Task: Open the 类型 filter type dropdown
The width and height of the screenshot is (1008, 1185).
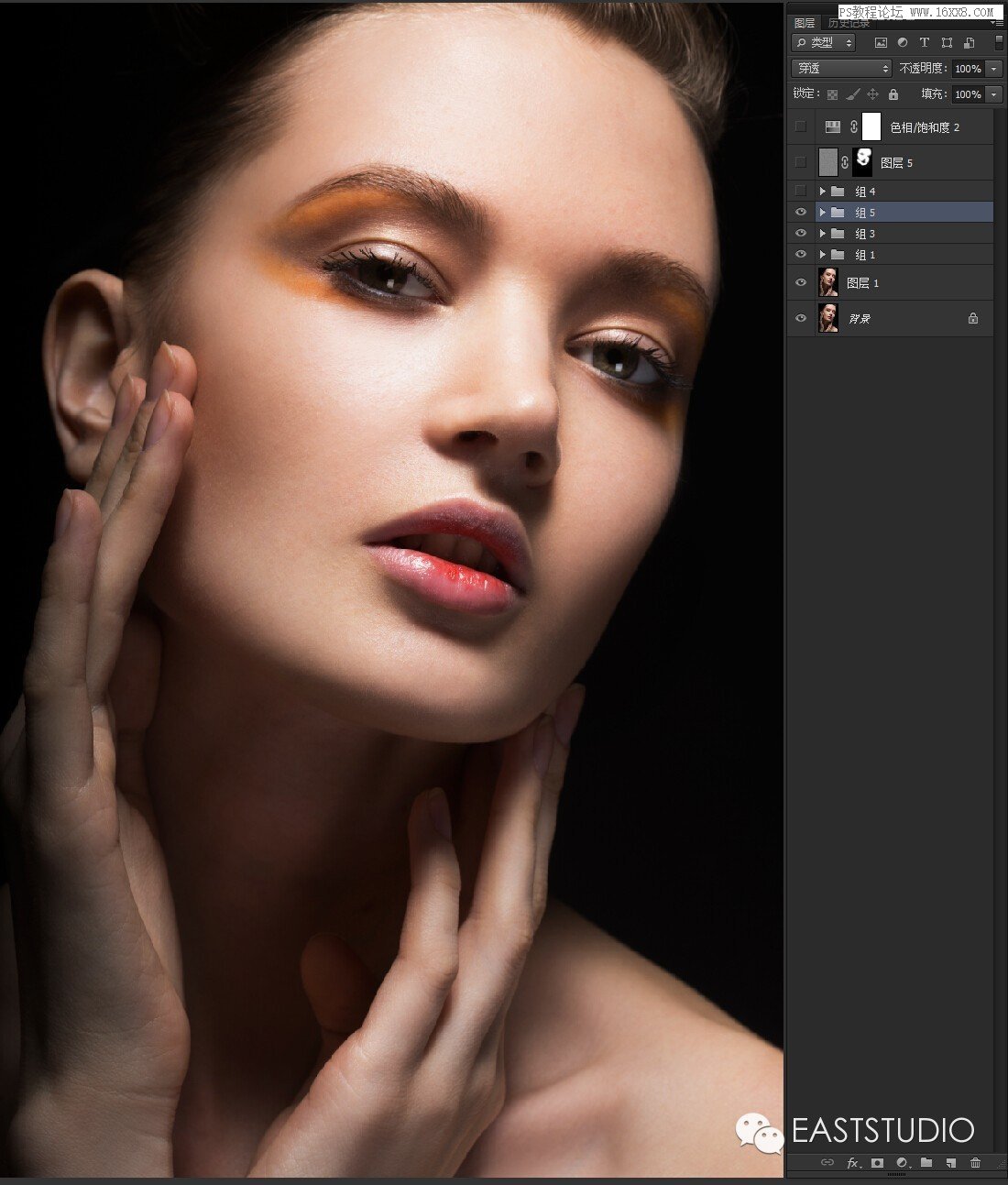Action: click(824, 43)
